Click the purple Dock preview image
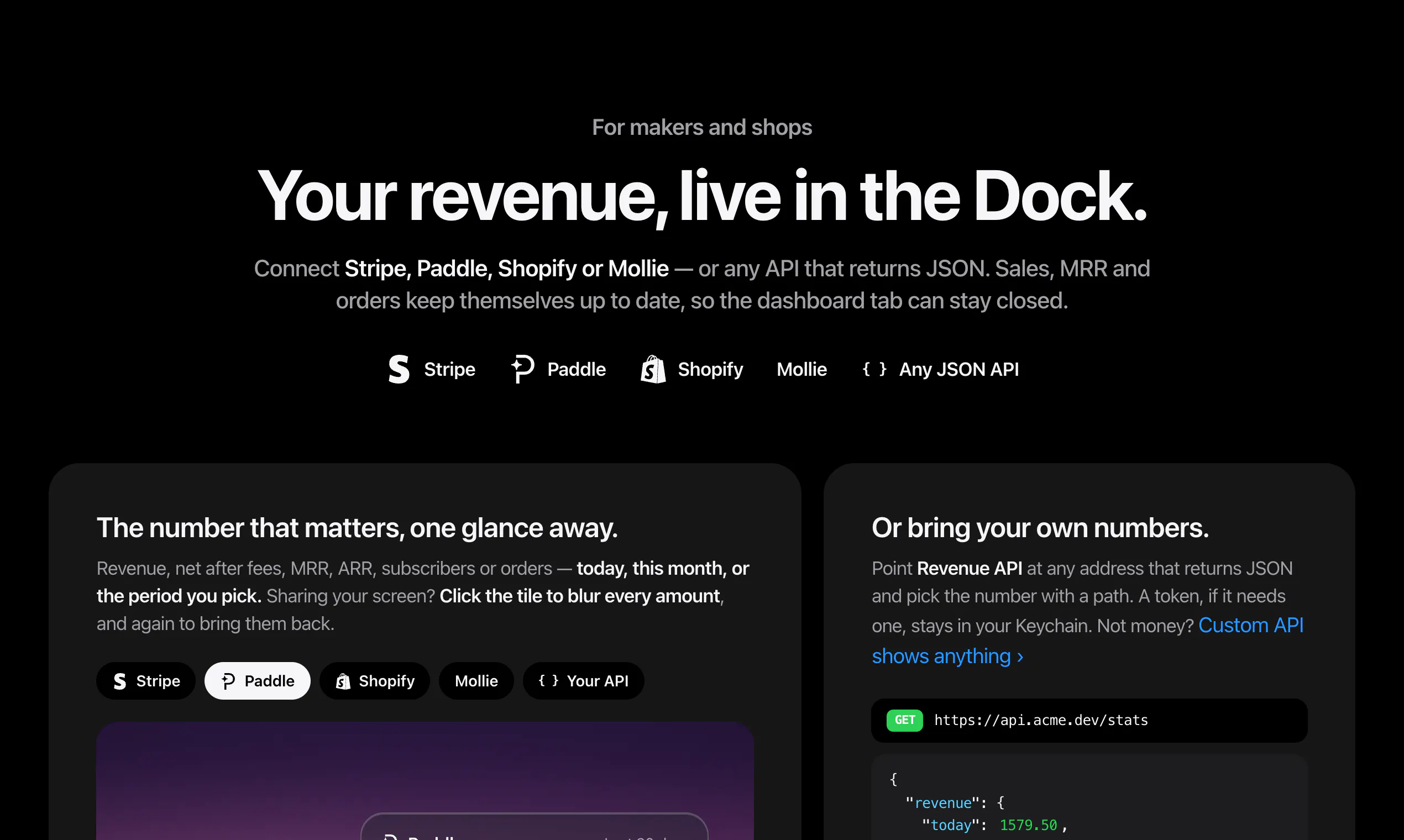The height and width of the screenshot is (840, 1404). 425,781
